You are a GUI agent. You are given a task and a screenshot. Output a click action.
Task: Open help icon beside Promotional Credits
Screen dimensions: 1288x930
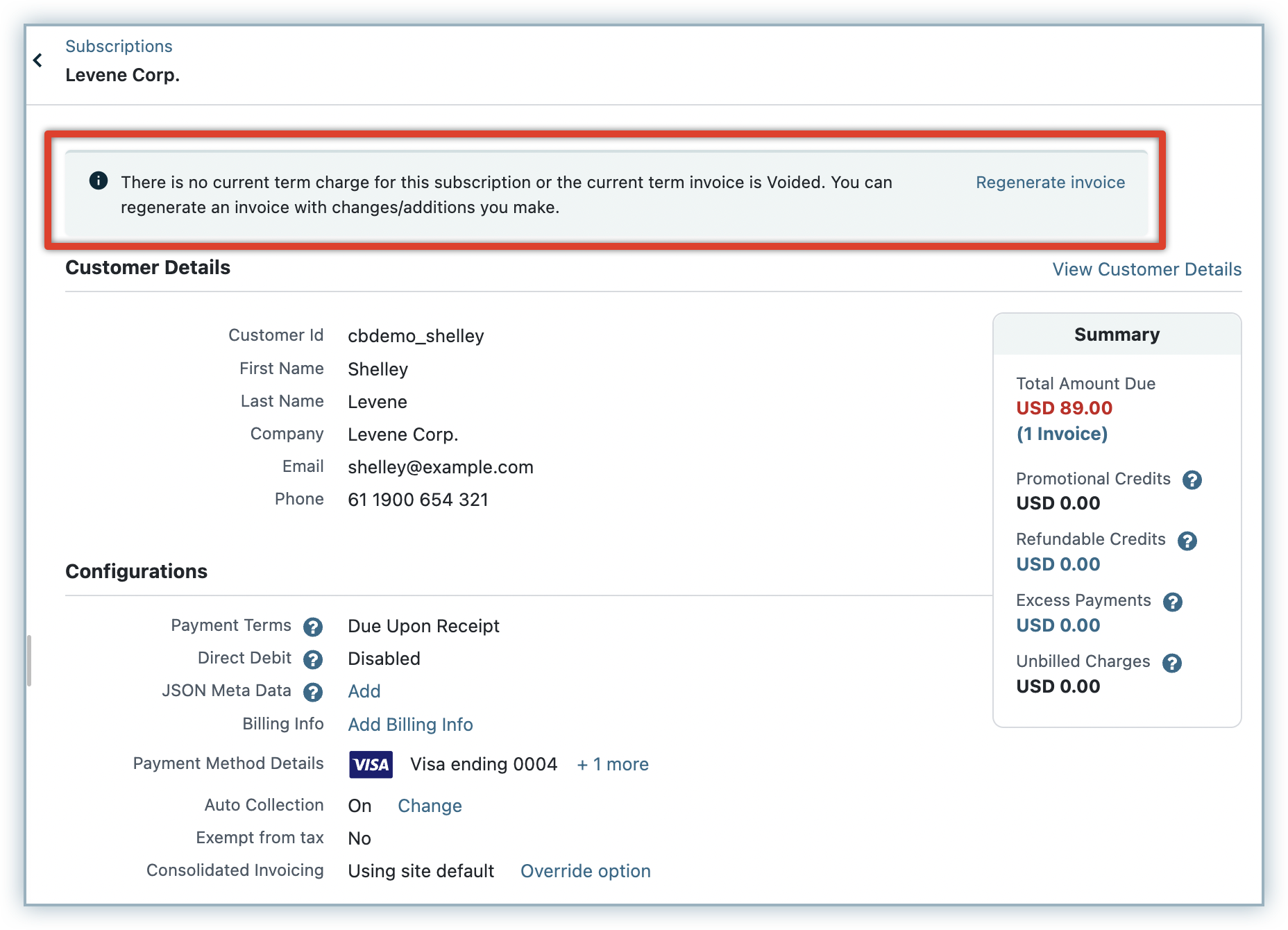tap(1192, 480)
